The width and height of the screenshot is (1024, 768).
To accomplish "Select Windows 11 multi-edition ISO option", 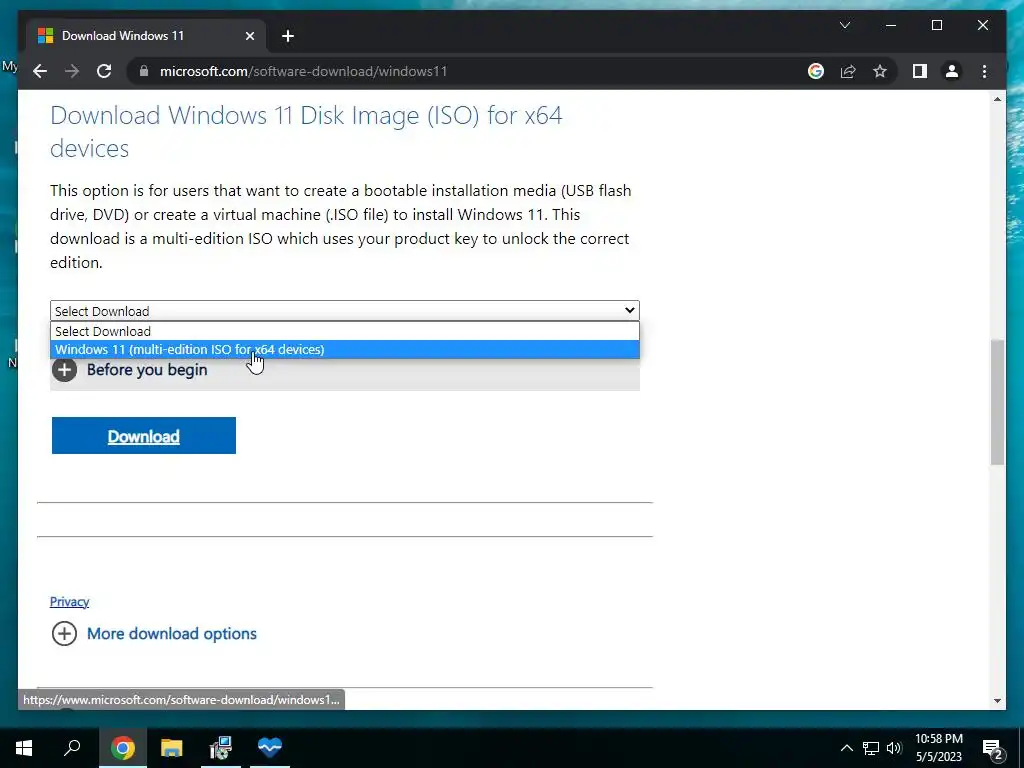I will click(x=345, y=349).
